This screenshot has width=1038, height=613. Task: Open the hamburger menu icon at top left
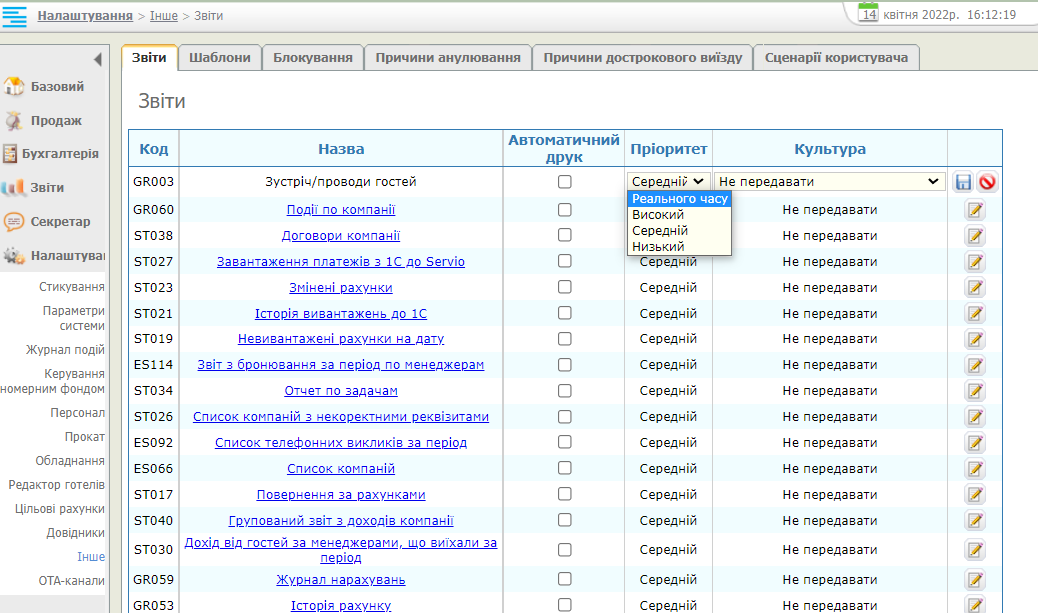coord(15,16)
